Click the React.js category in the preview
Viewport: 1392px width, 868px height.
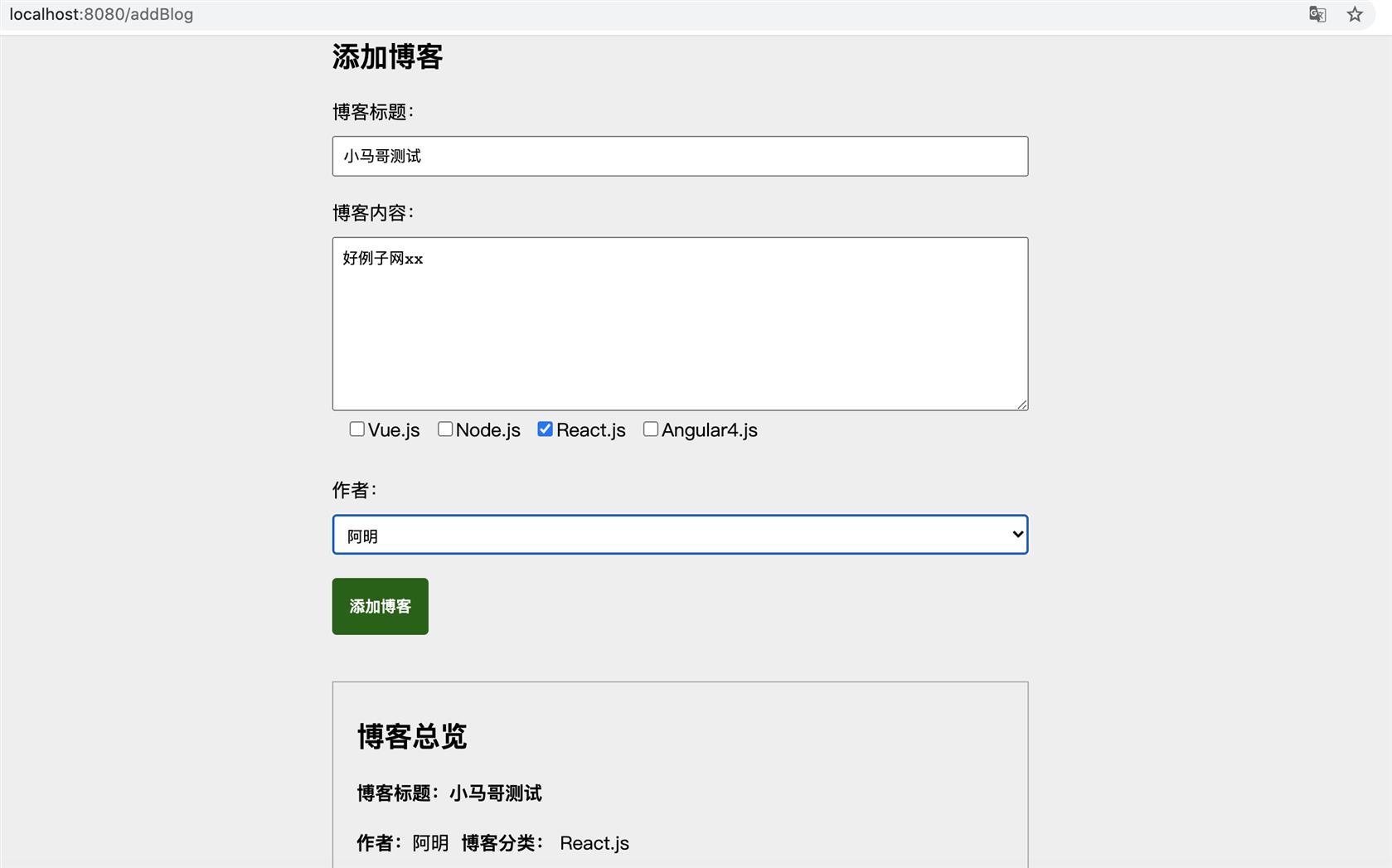594,843
